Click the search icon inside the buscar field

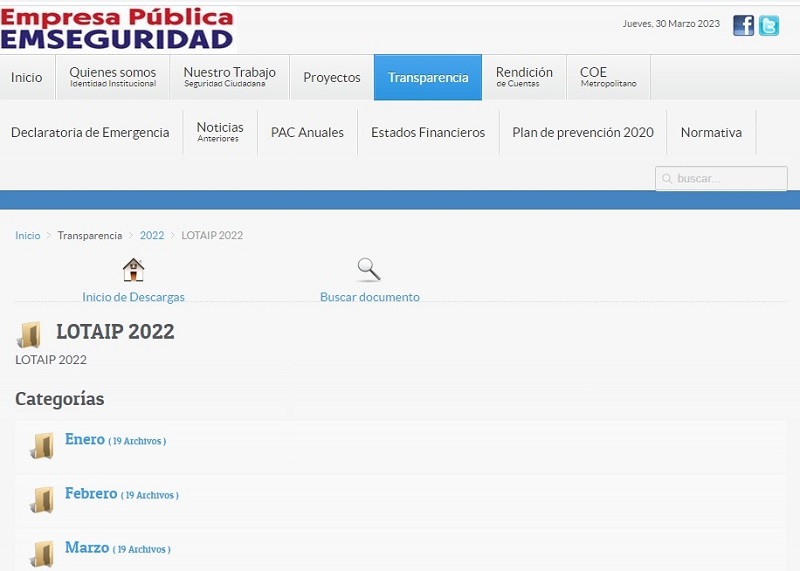[666, 179]
